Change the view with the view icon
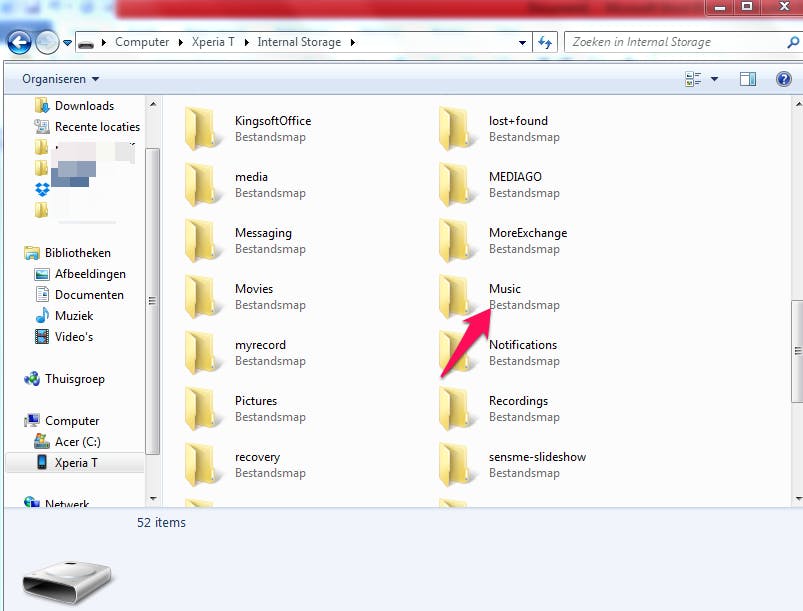Image resolution: width=803 pixels, height=611 pixels. pos(693,79)
